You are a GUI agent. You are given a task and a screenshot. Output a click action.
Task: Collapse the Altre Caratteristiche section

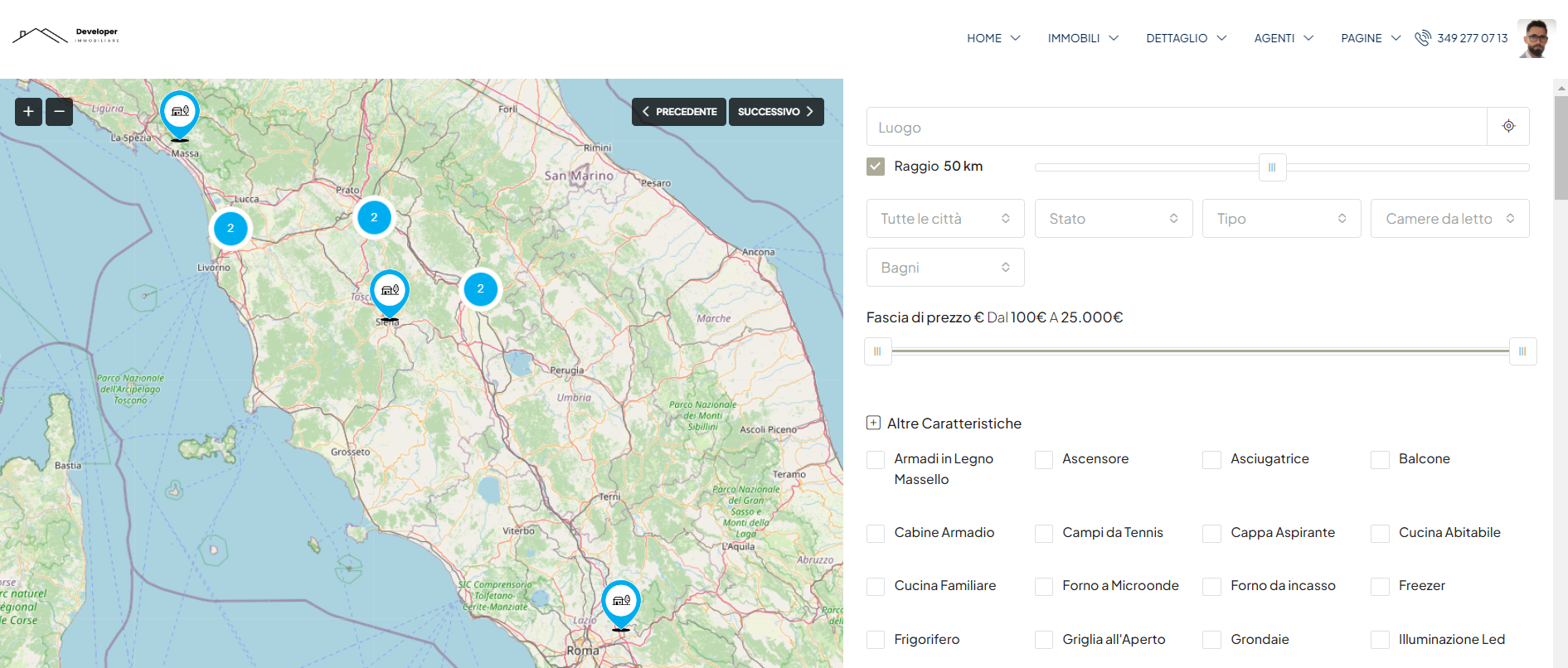click(873, 424)
